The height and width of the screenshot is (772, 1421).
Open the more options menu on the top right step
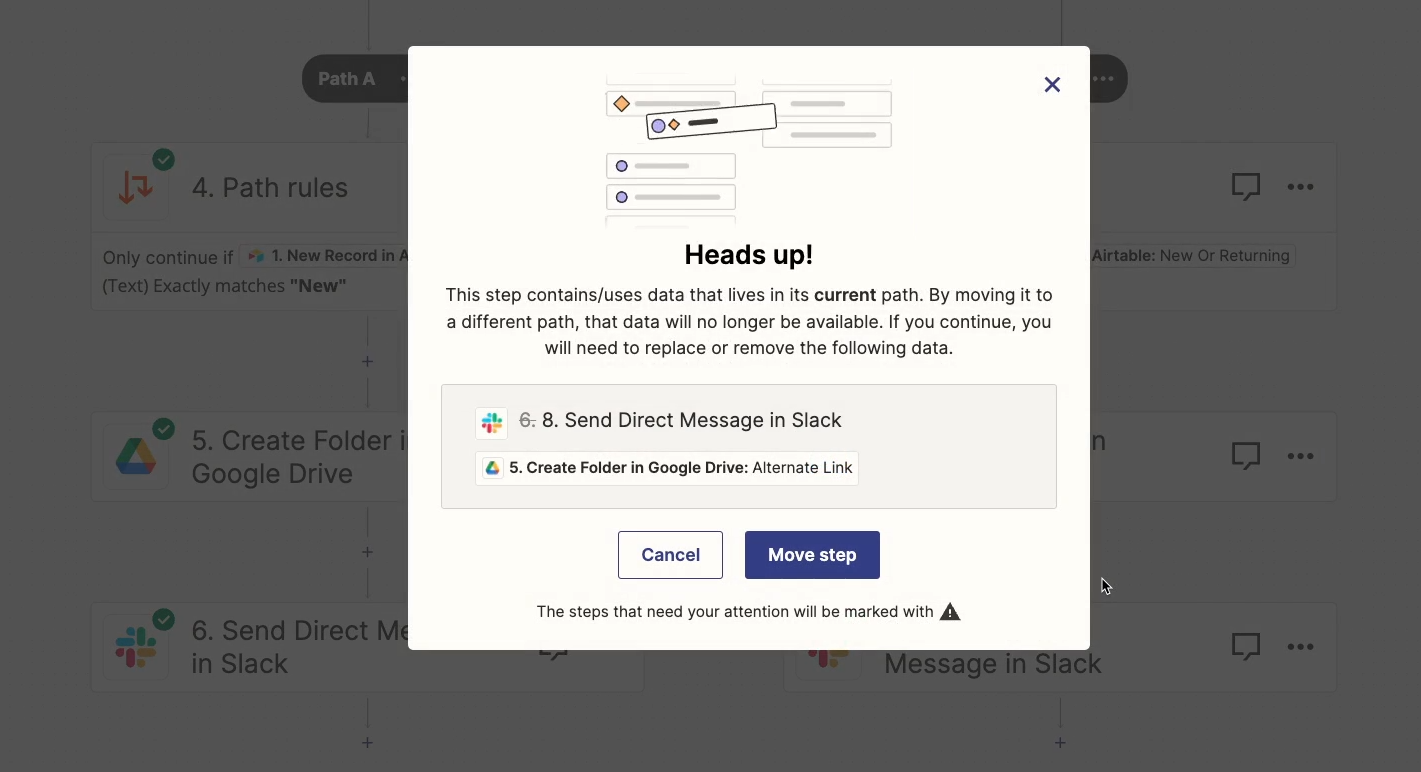click(1300, 187)
